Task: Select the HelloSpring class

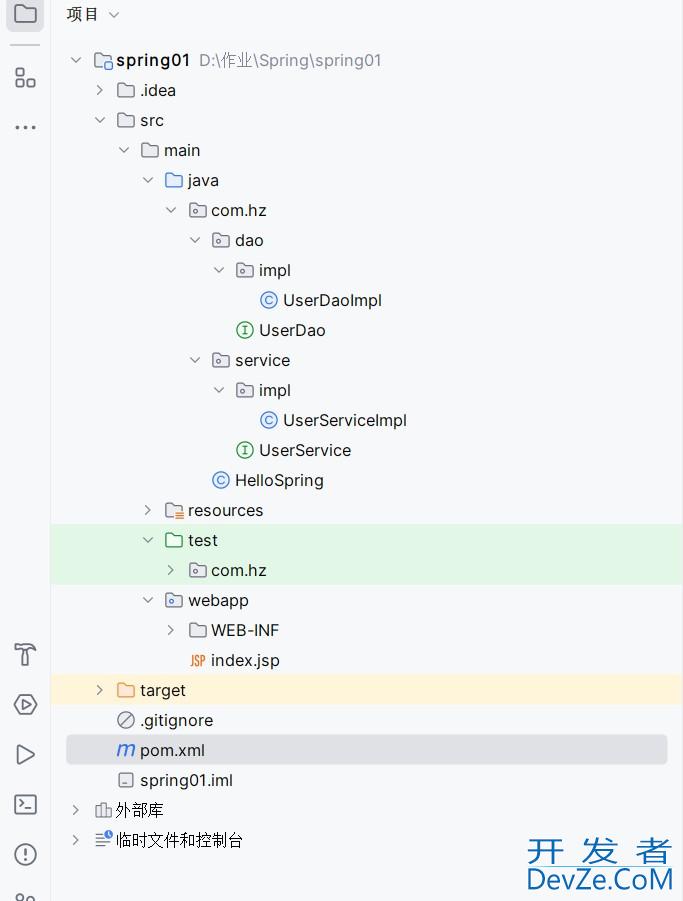Action: pyautogui.click(x=278, y=480)
